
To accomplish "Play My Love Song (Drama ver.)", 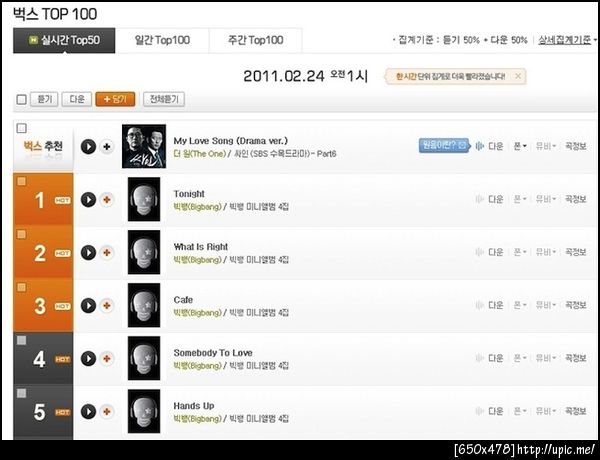I will tap(88, 146).
